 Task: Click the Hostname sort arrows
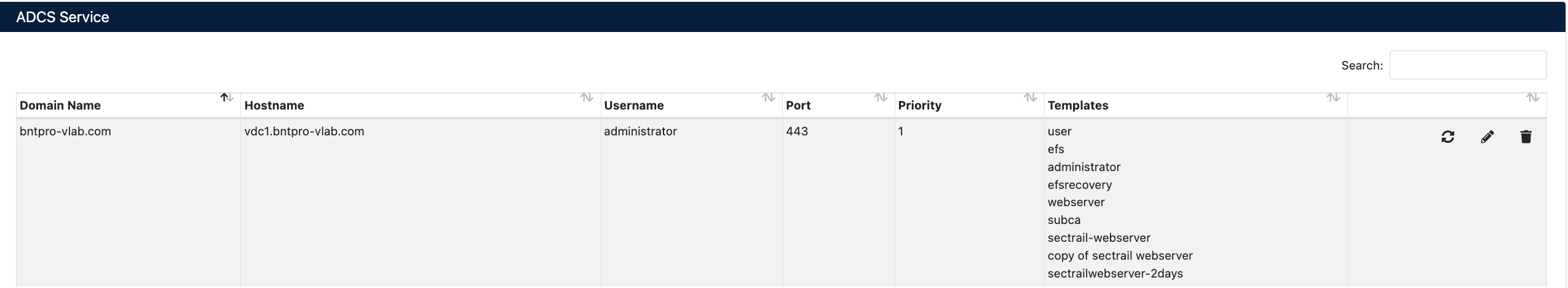coord(587,97)
